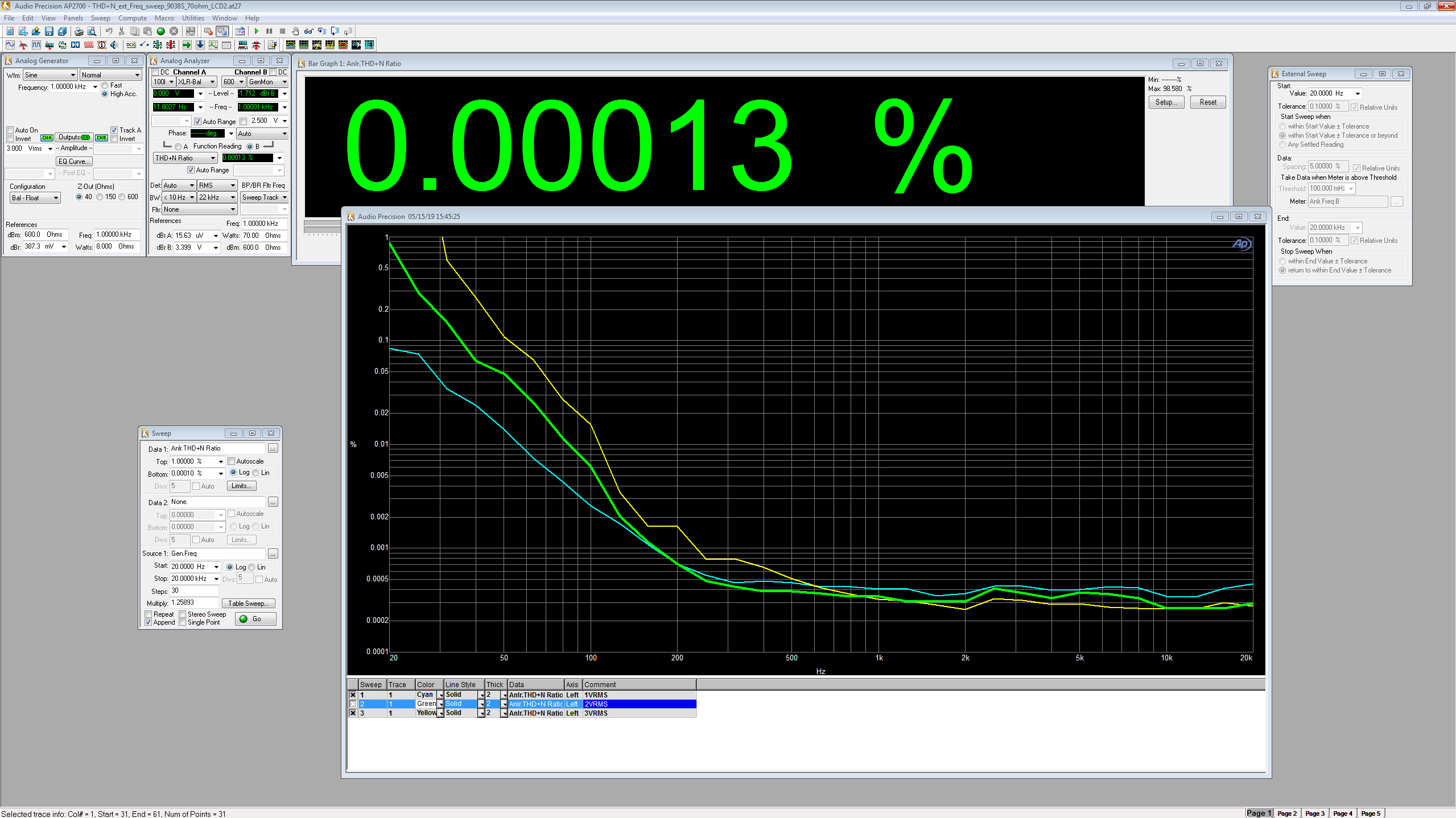Open the 22 kHz bandwidth dropdown
The image size is (1456, 818).
tap(217, 197)
